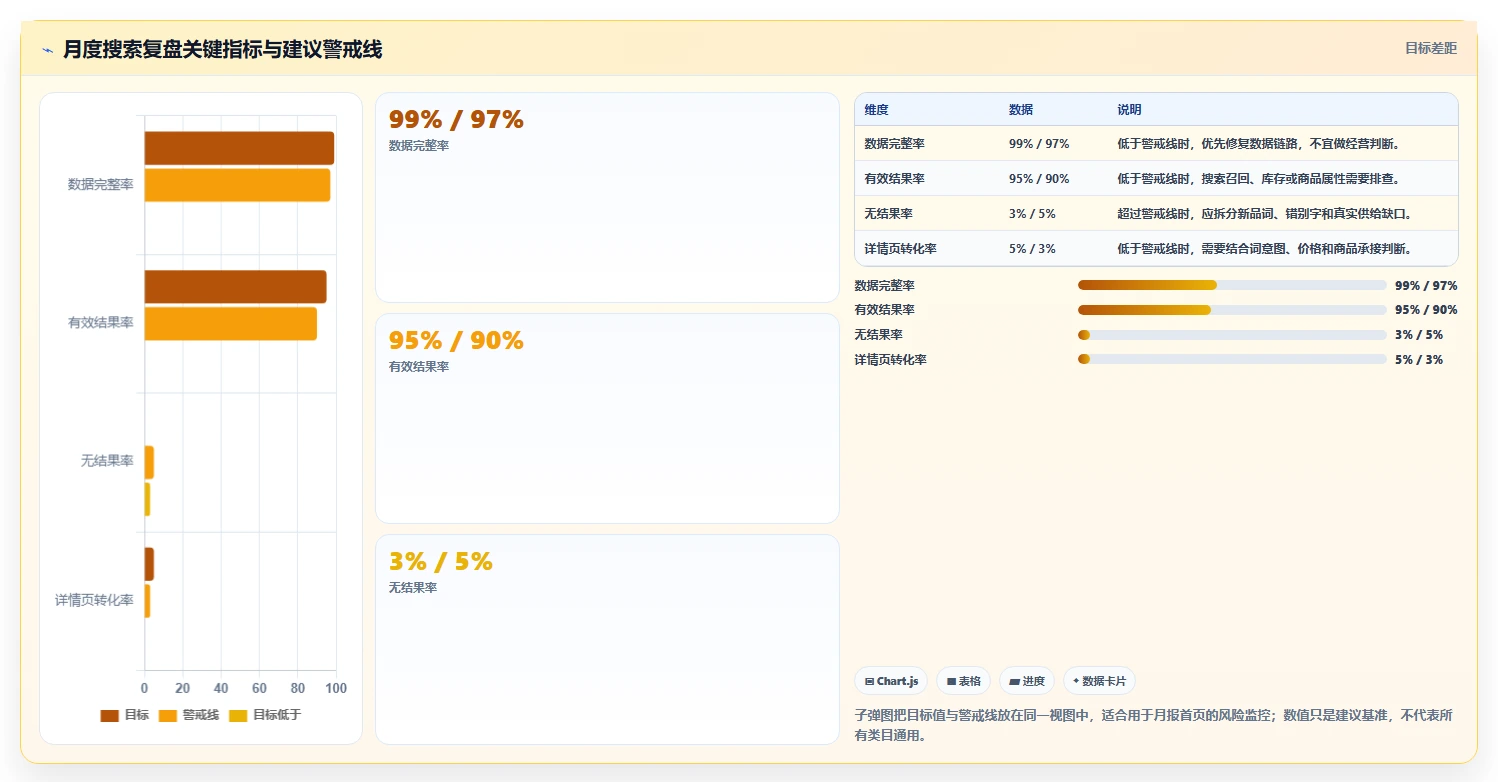
Task: Click the 说明 table column header
Action: pyautogui.click(x=1129, y=110)
